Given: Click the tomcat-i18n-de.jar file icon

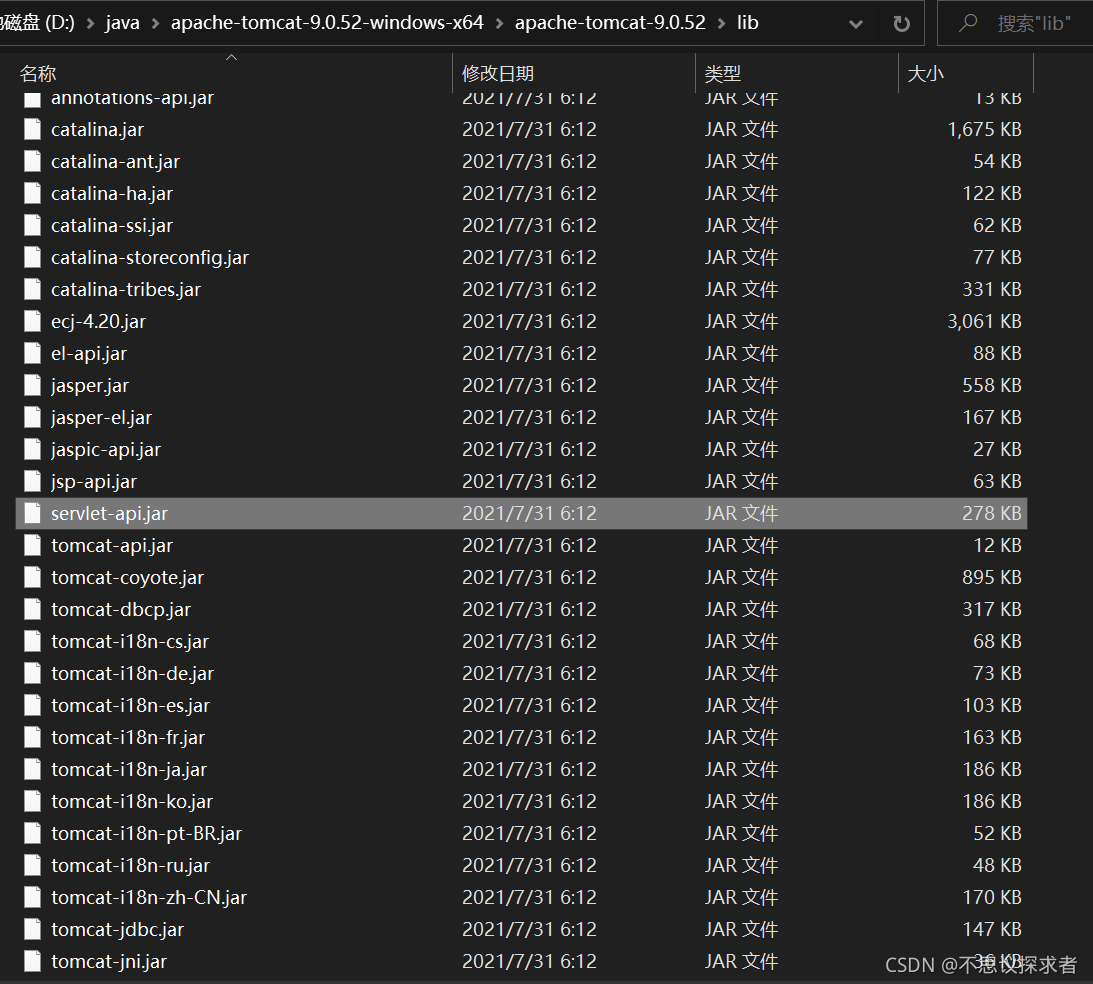Looking at the screenshot, I should point(32,674).
